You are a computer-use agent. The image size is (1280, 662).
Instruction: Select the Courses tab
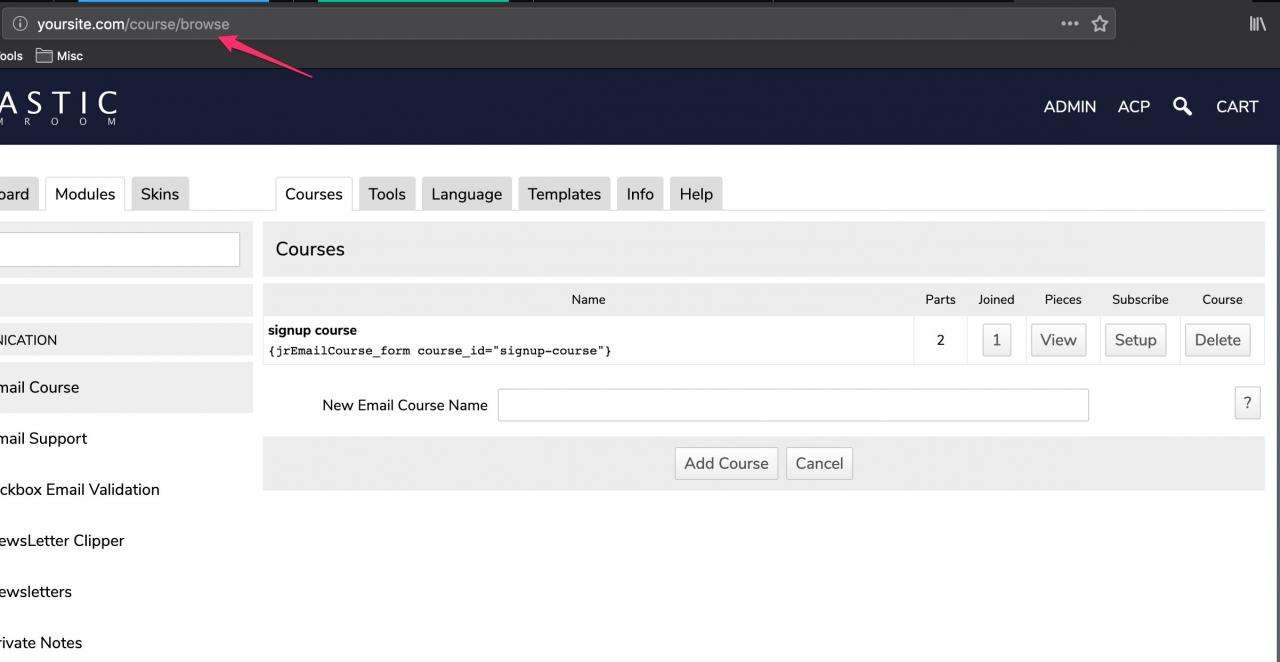click(x=314, y=194)
